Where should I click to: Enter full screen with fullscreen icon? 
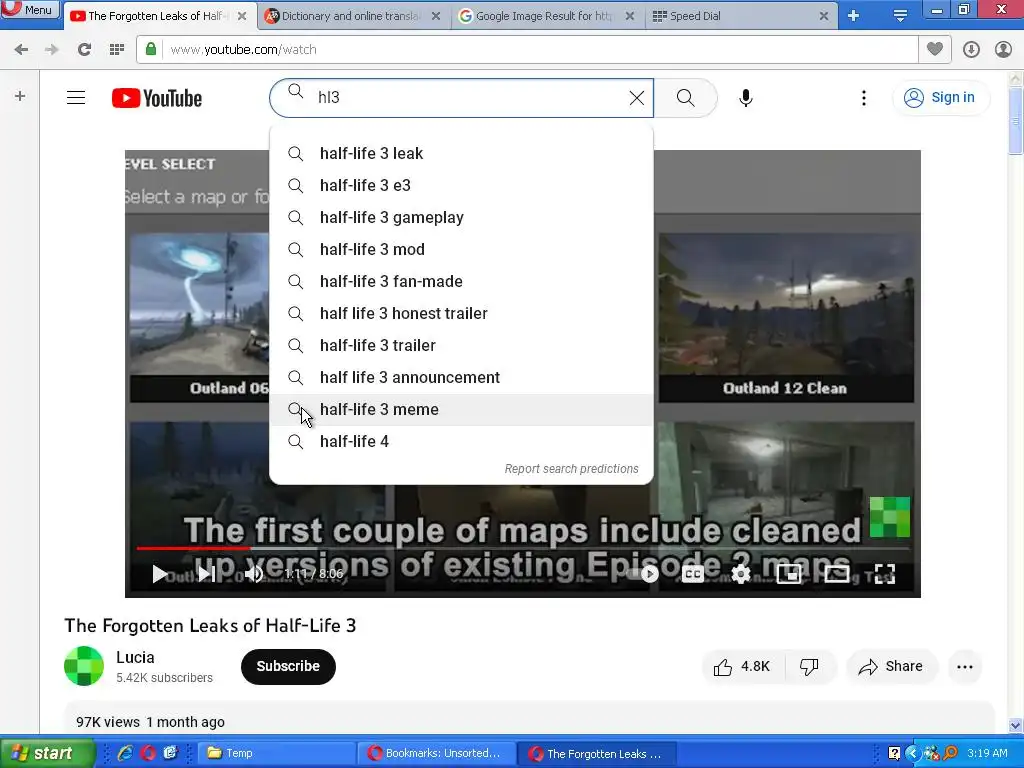coord(884,574)
